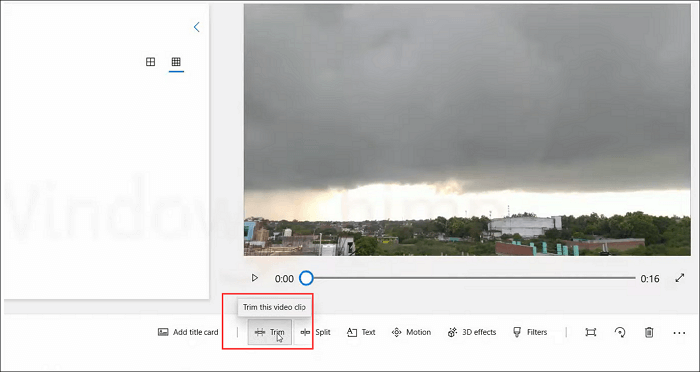
Task: Switch library to medium grid view
Action: [x=150, y=62]
